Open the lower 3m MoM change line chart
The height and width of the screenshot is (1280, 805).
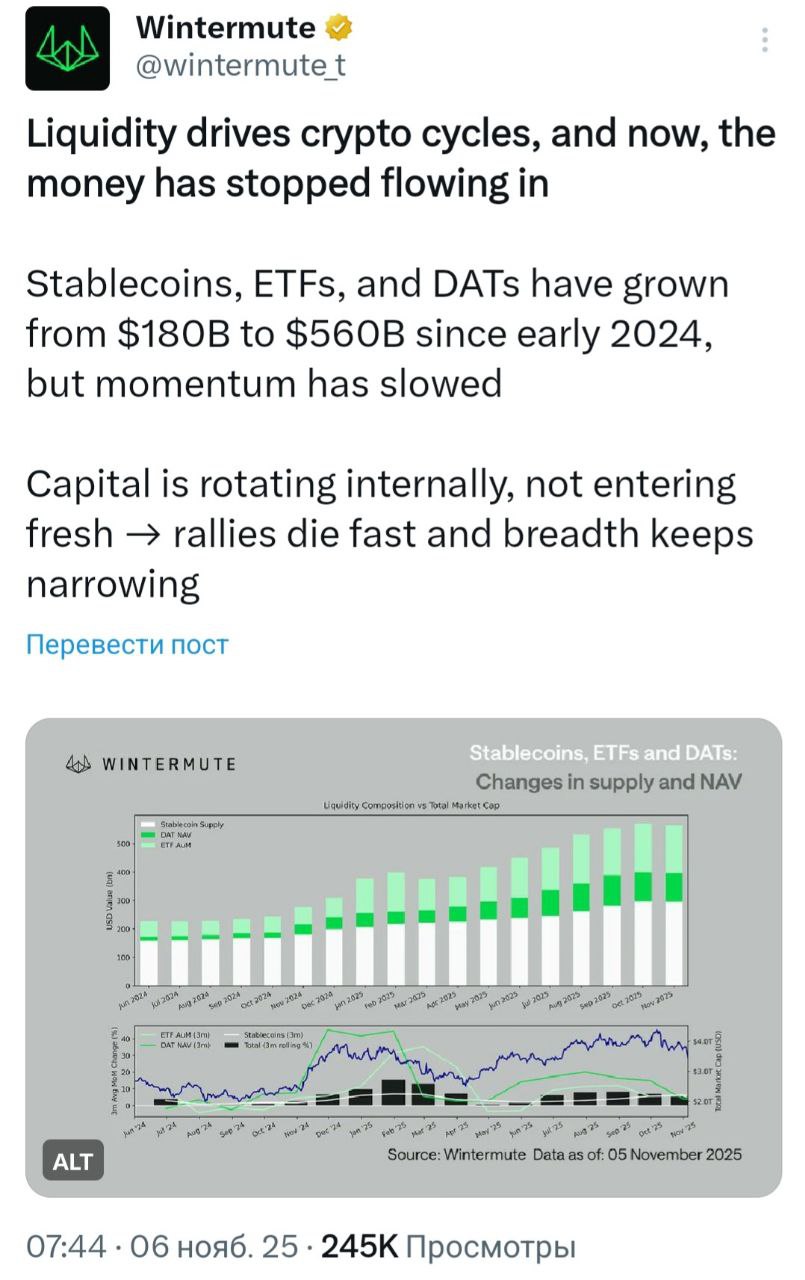(420, 1068)
